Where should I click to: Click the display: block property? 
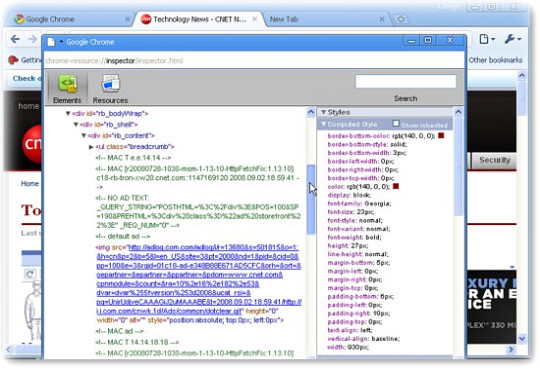coord(349,195)
